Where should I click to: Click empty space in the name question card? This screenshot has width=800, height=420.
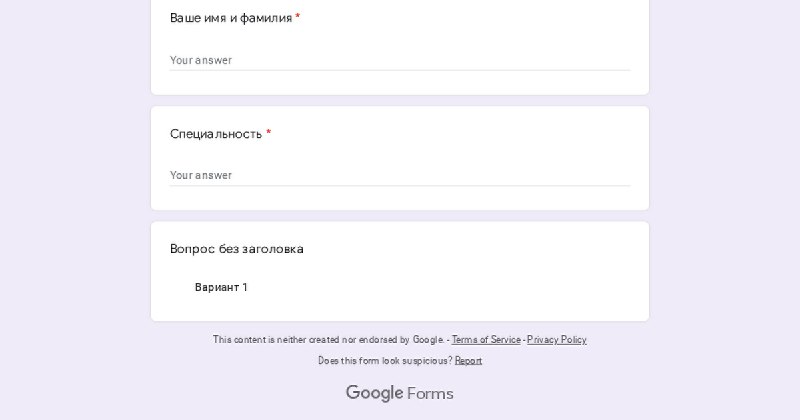pos(459,20)
